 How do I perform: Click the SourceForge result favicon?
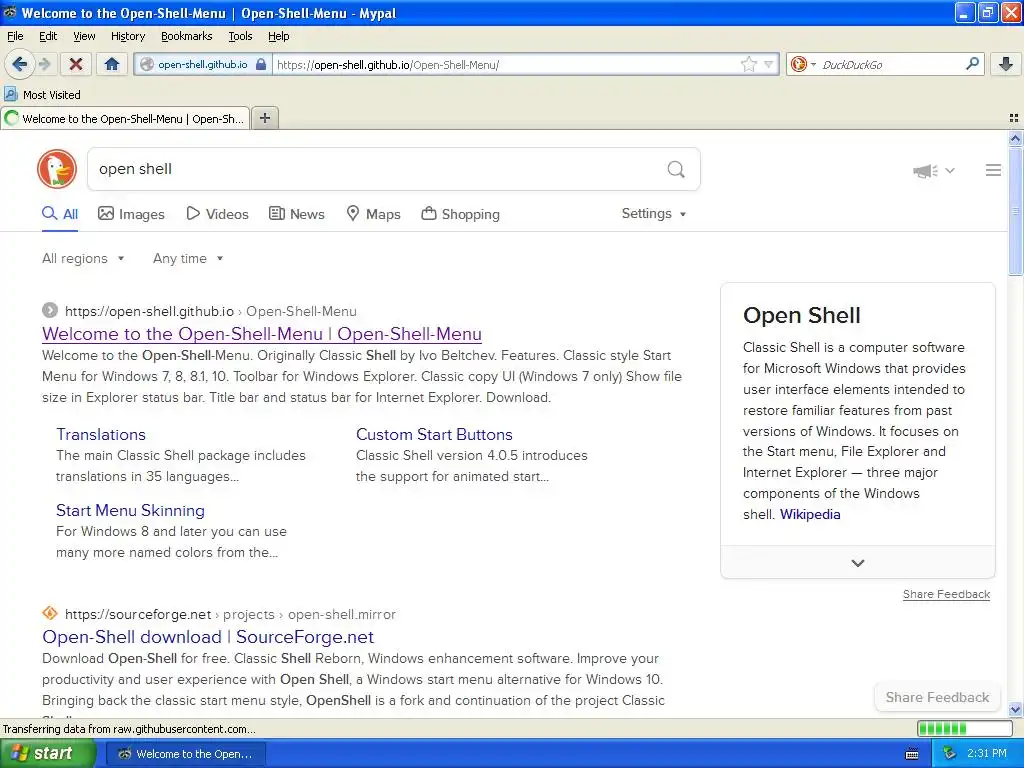tap(50, 614)
